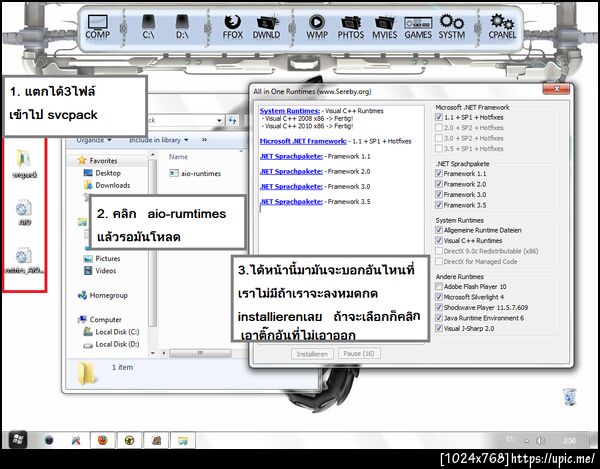Open the D:\ drive dock icon
This screenshot has width=600, height=469.
[182, 27]
